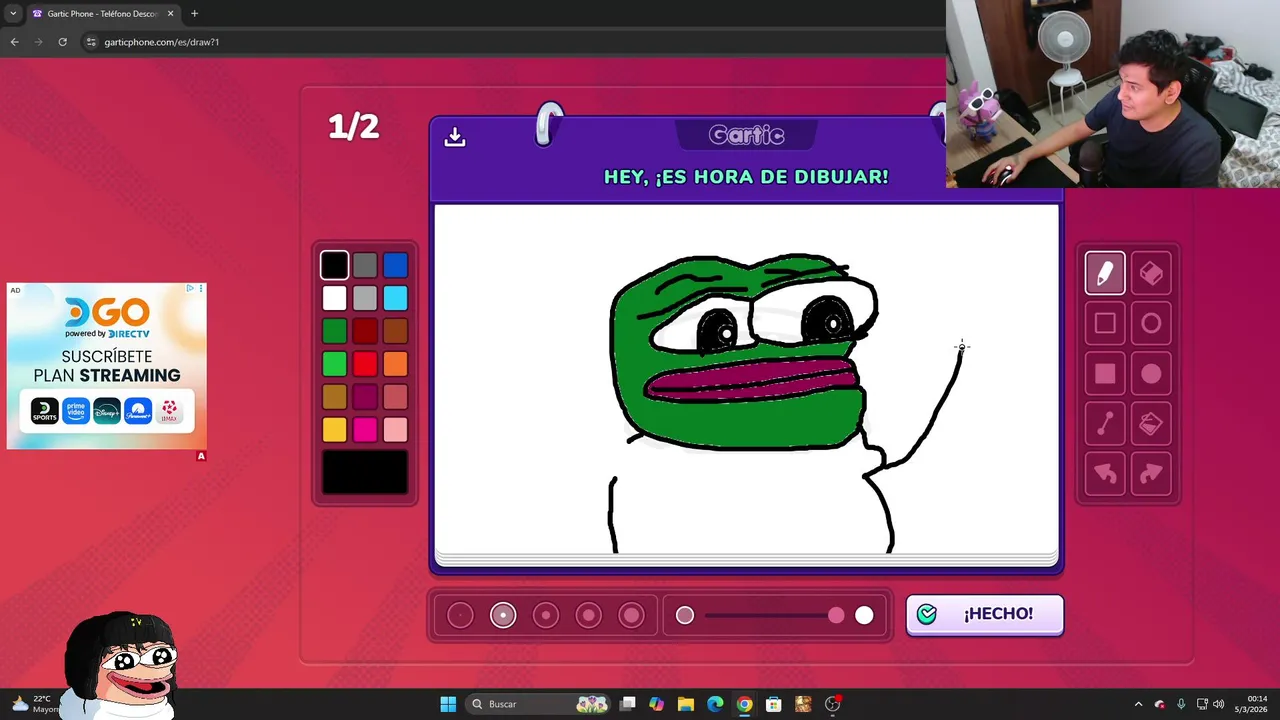Select the eraser tool
1280x720 pixels.
[1151, 273]
